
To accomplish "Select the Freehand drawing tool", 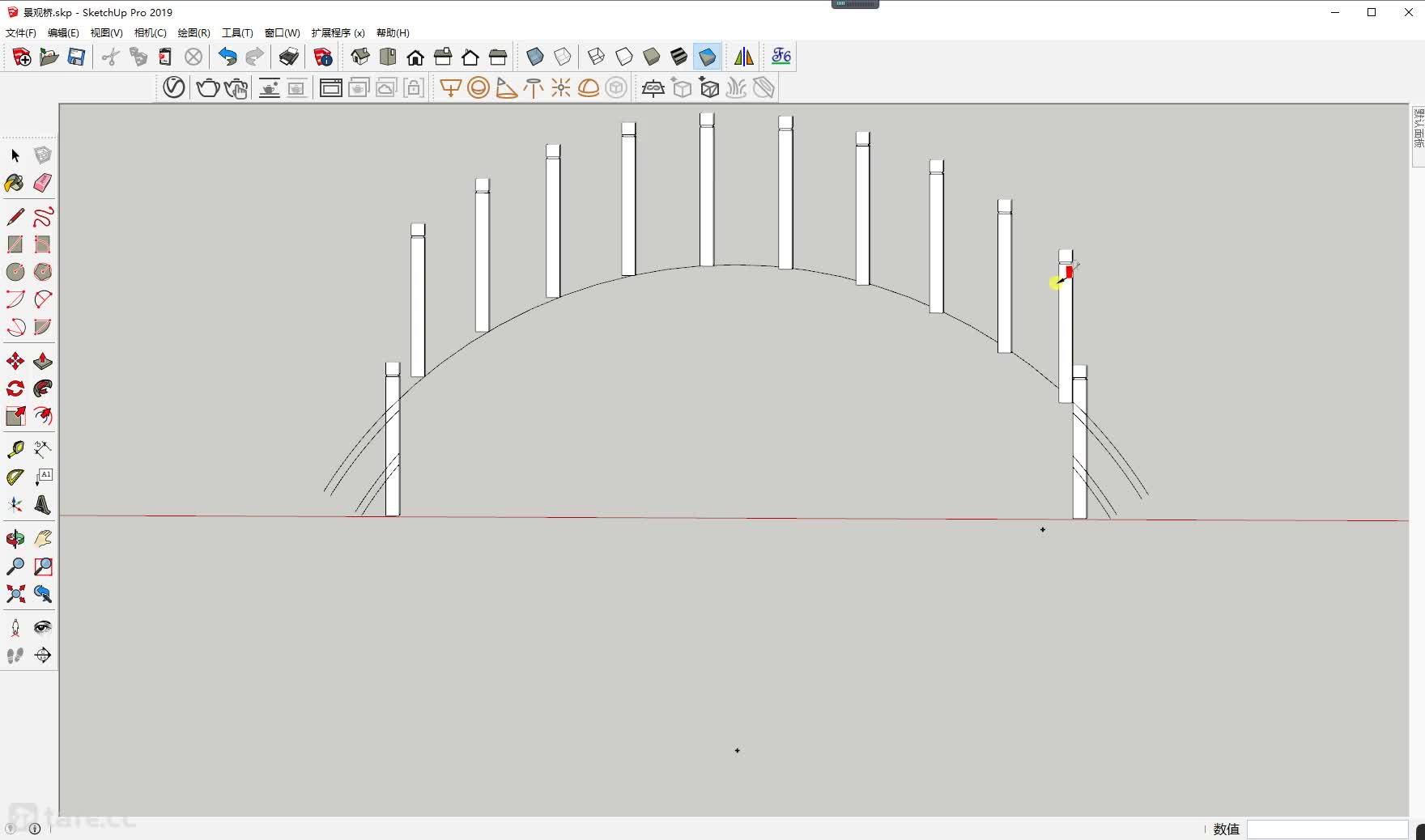I will pos(43,217).
